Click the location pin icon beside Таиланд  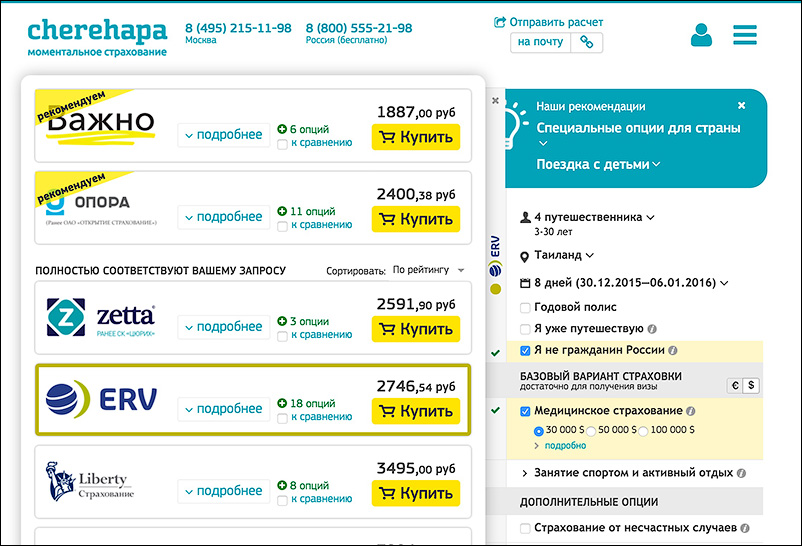tap(524, 257)
